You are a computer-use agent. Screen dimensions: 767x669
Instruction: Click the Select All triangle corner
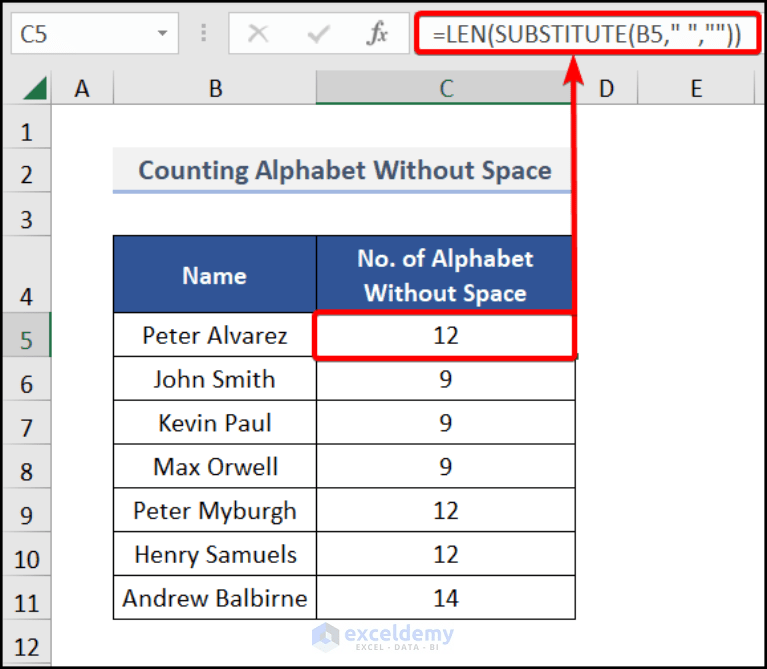34,88
